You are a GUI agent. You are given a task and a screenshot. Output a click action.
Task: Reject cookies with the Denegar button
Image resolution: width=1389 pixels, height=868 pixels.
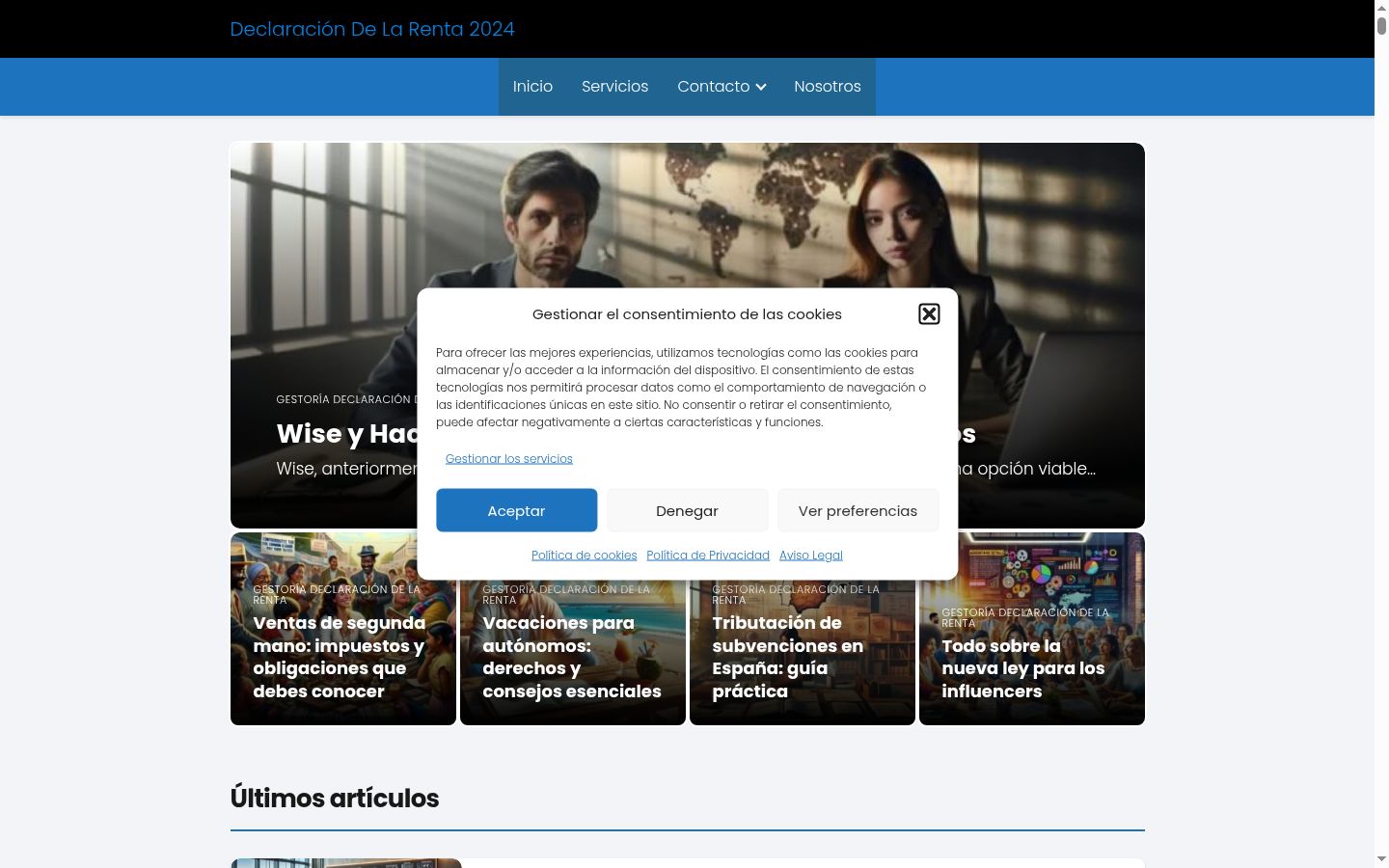(x=687, y=510)
